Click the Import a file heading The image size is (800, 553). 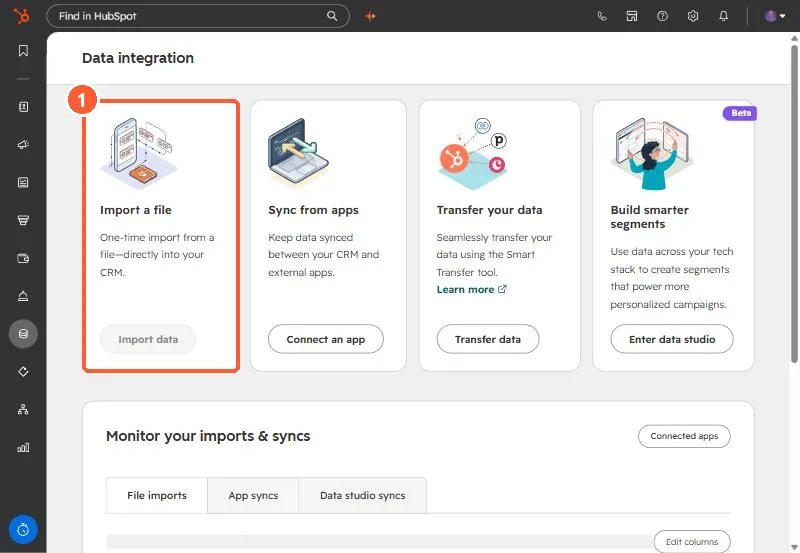tap(136, 210)
